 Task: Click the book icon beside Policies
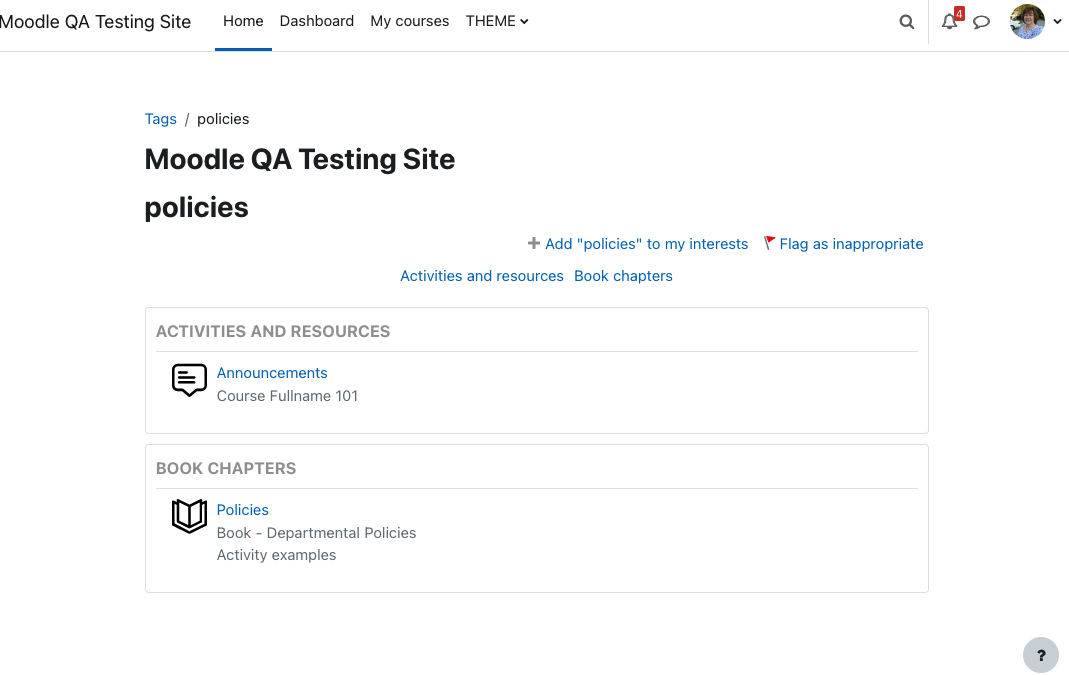coord(189,516)
